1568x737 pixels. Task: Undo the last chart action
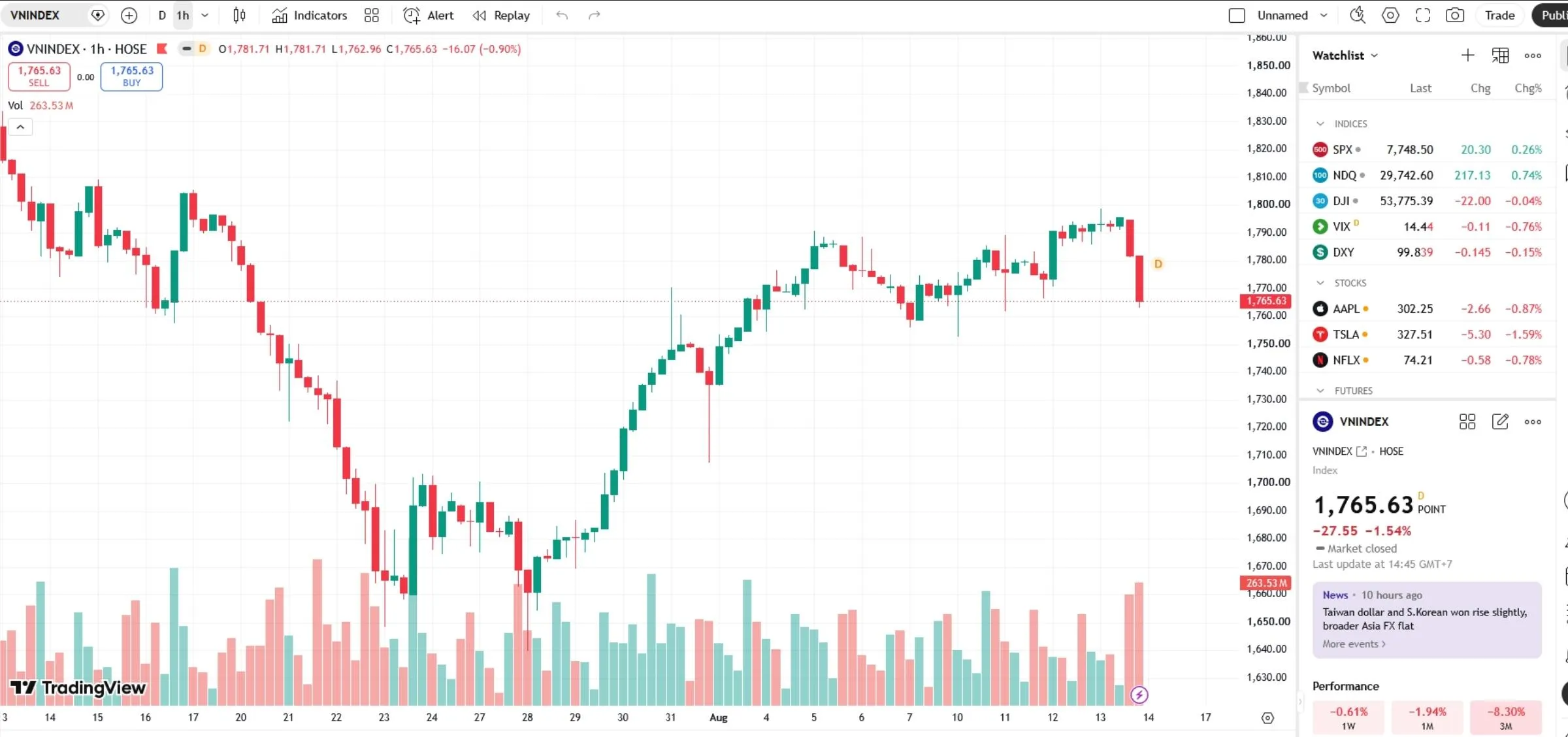[562, 15]
